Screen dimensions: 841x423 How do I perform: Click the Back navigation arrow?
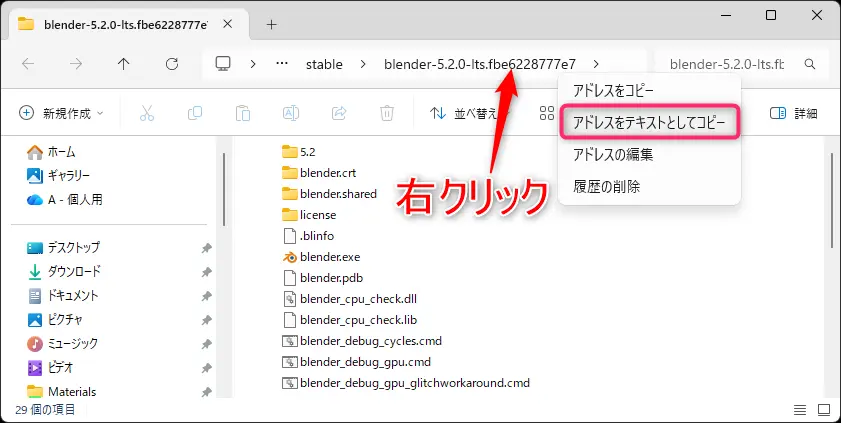coord(28,64)
